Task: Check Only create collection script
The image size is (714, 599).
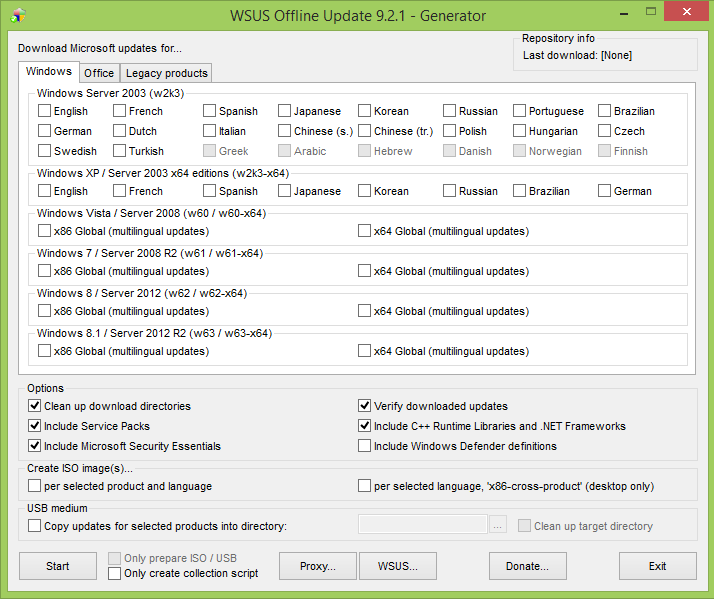Action: pyautogui.click(x=114, y=573)
